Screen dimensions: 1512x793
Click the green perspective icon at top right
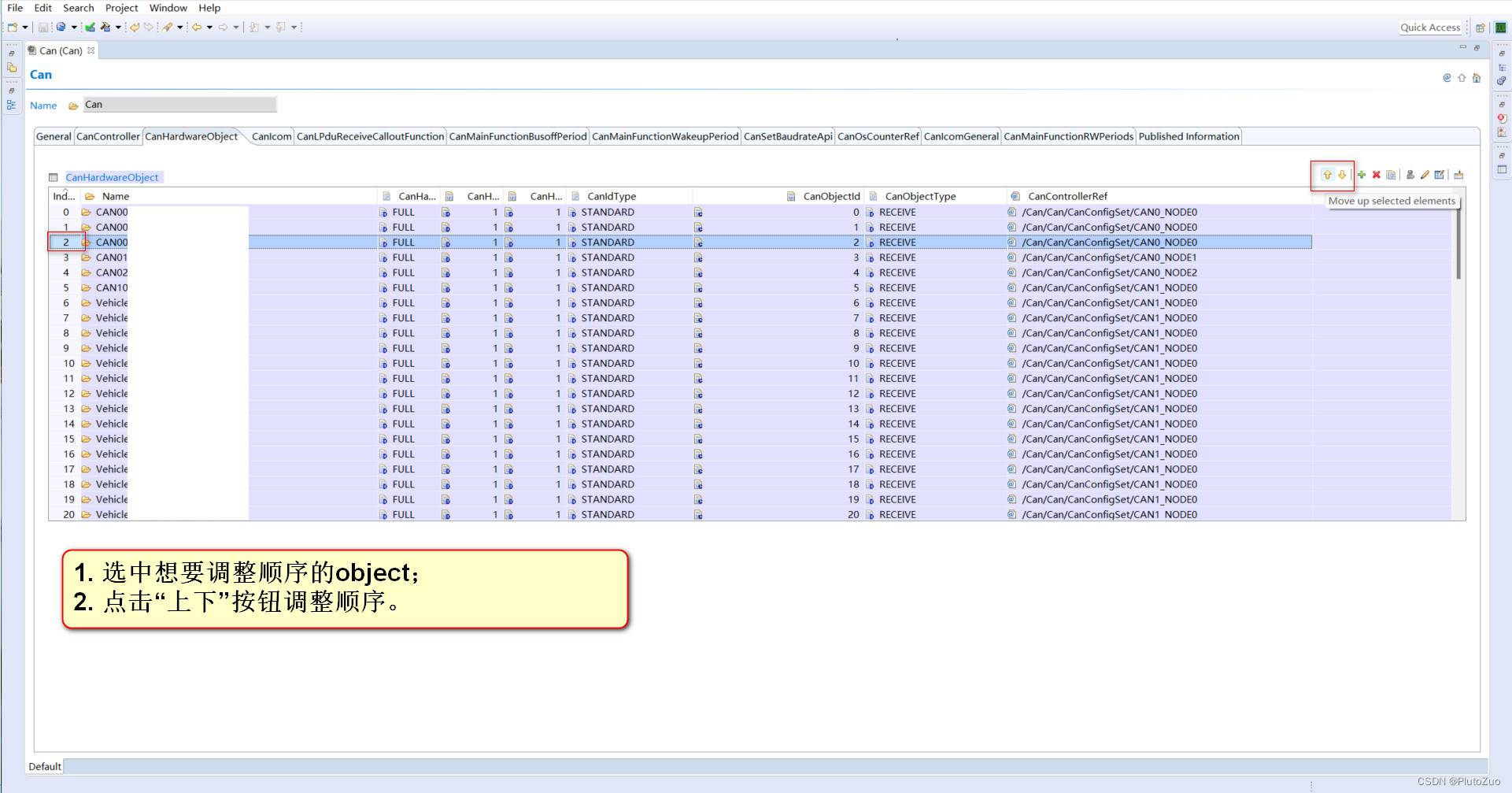(1500, 28)
